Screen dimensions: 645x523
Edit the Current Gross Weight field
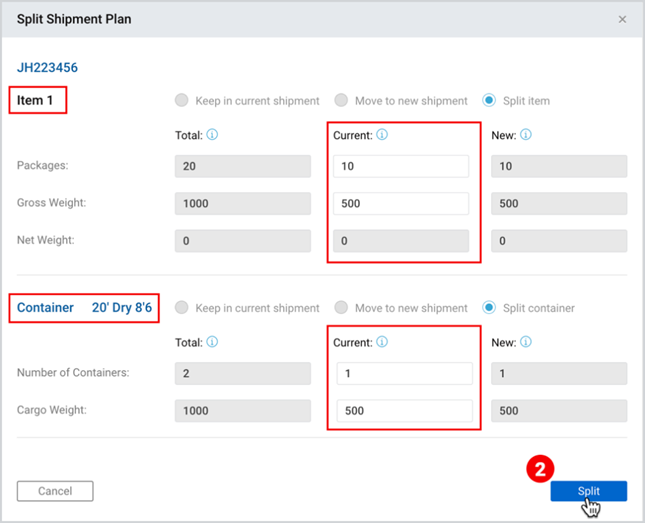pos(401,203)
